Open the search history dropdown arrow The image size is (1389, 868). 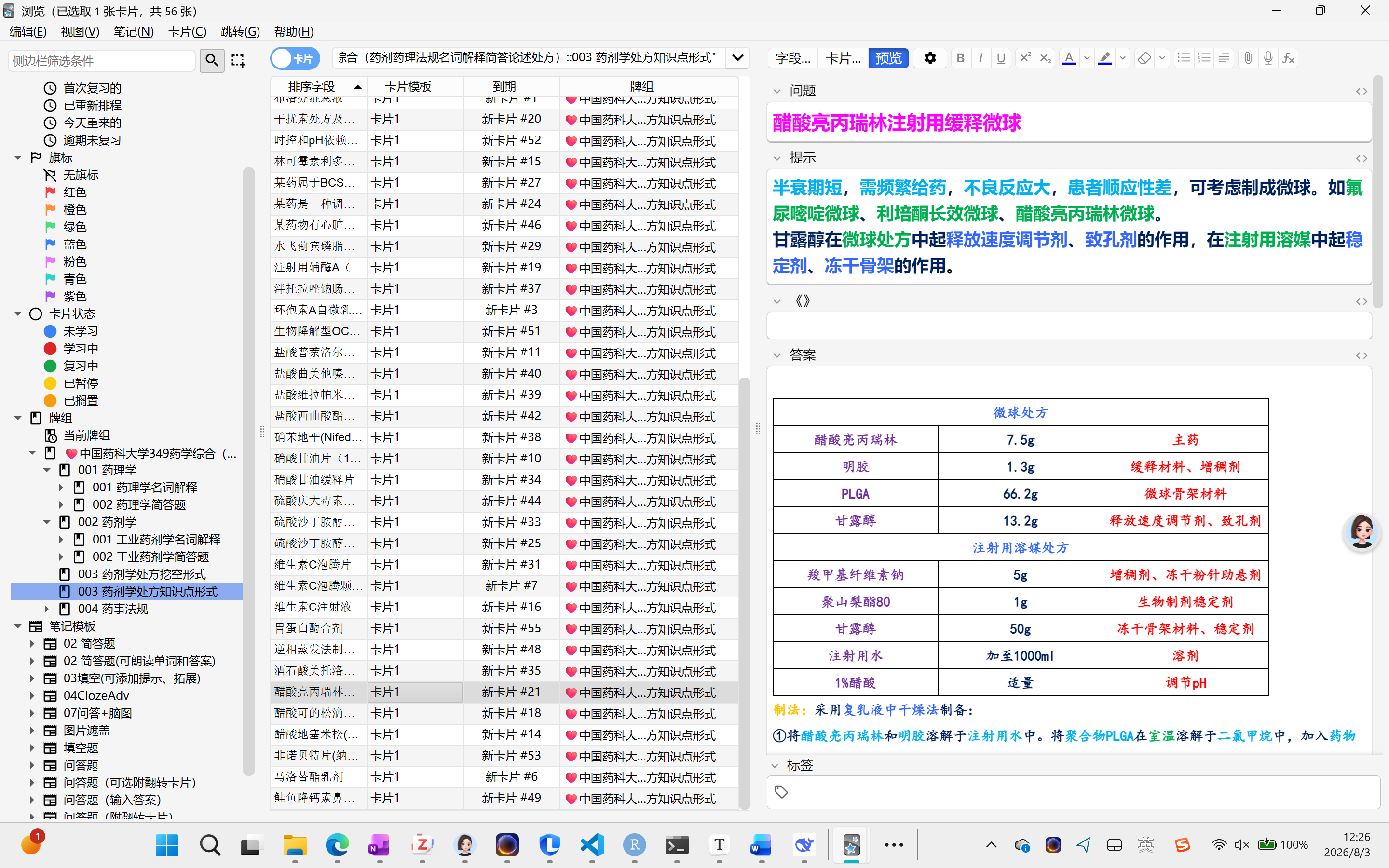click(737, 58)
